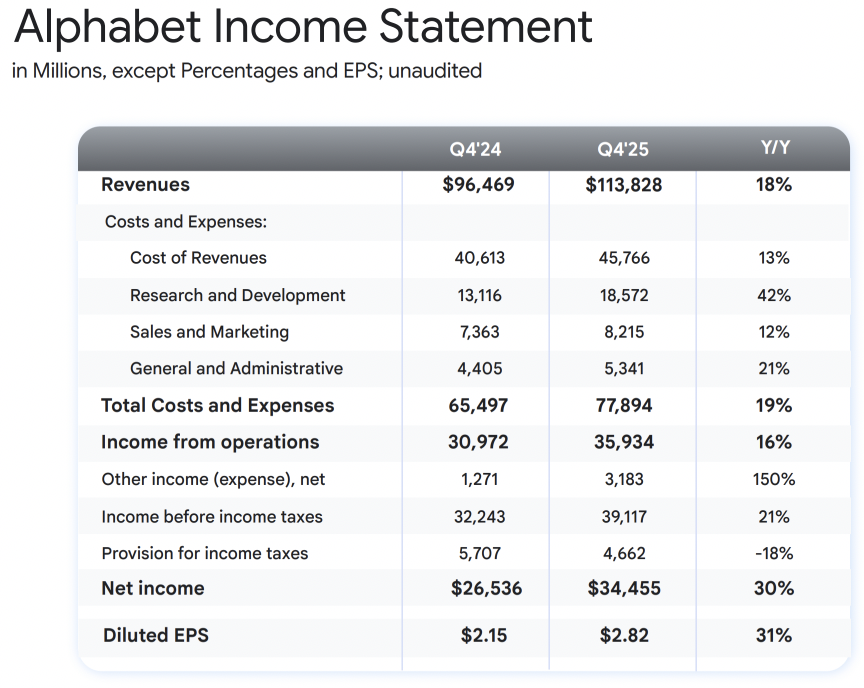This screenshot has width=864, height=688.
Task: Select the Income from operations label
Action: coord(210,442)
